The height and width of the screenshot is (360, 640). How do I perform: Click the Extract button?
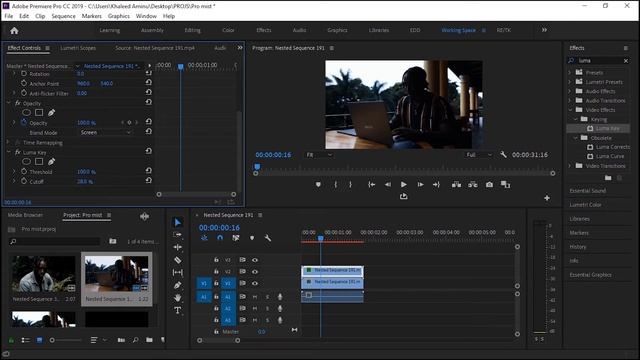click(473, 184)
